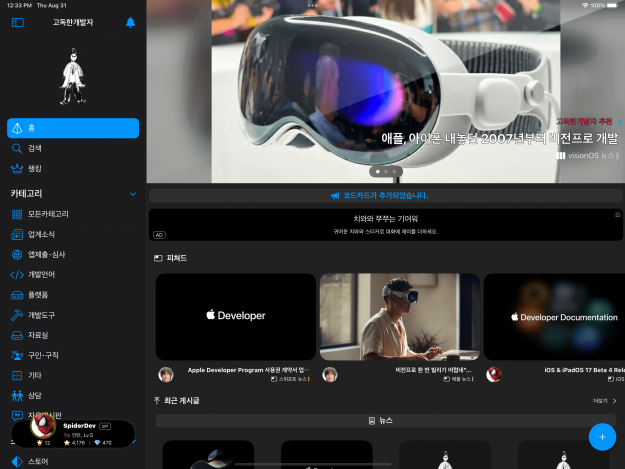625x469 pixels.
Task: Select 홈 in the sidebar
Action: tap(72, 127)
